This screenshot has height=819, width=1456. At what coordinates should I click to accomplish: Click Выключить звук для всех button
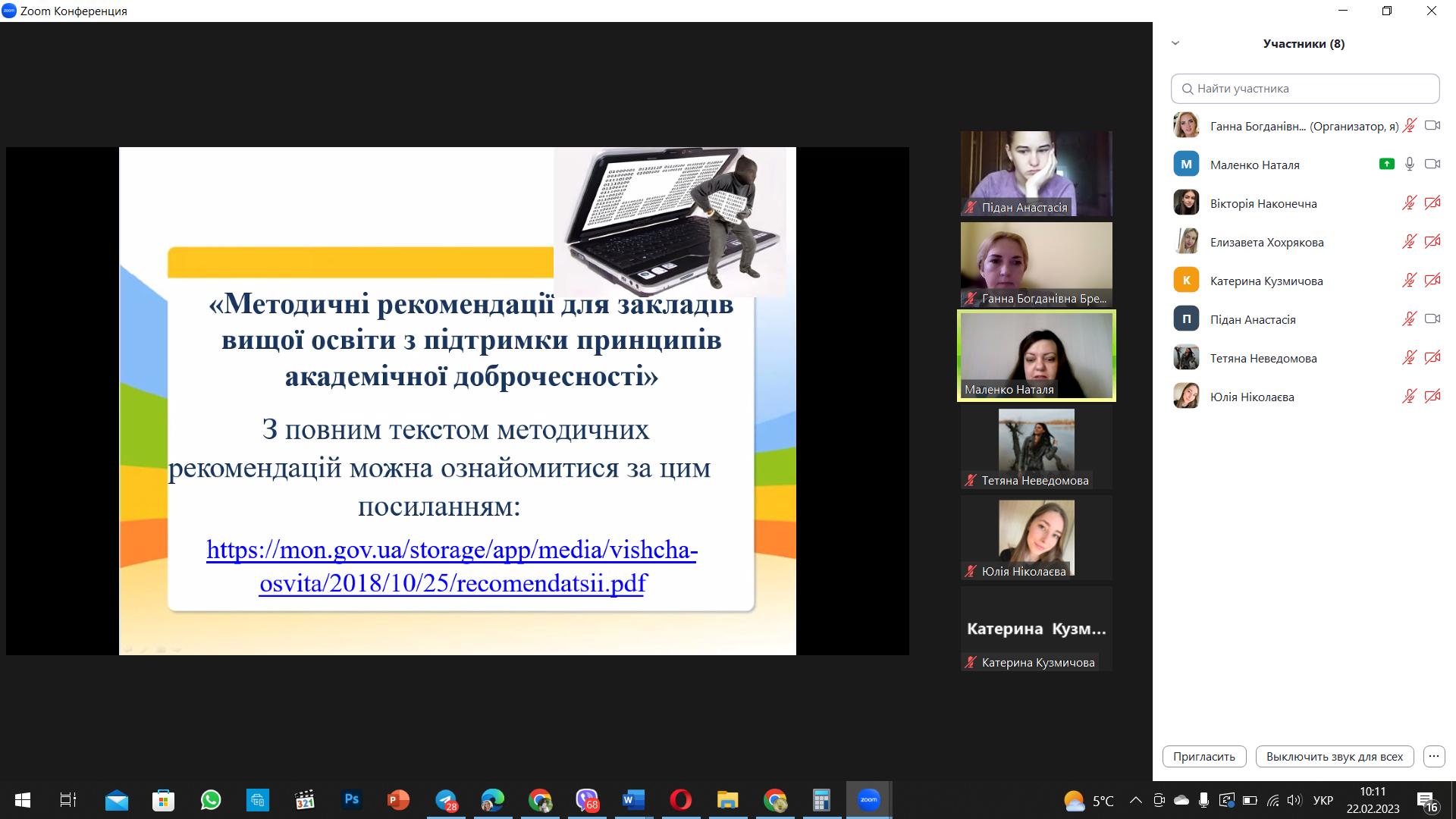click(1334, 756)
